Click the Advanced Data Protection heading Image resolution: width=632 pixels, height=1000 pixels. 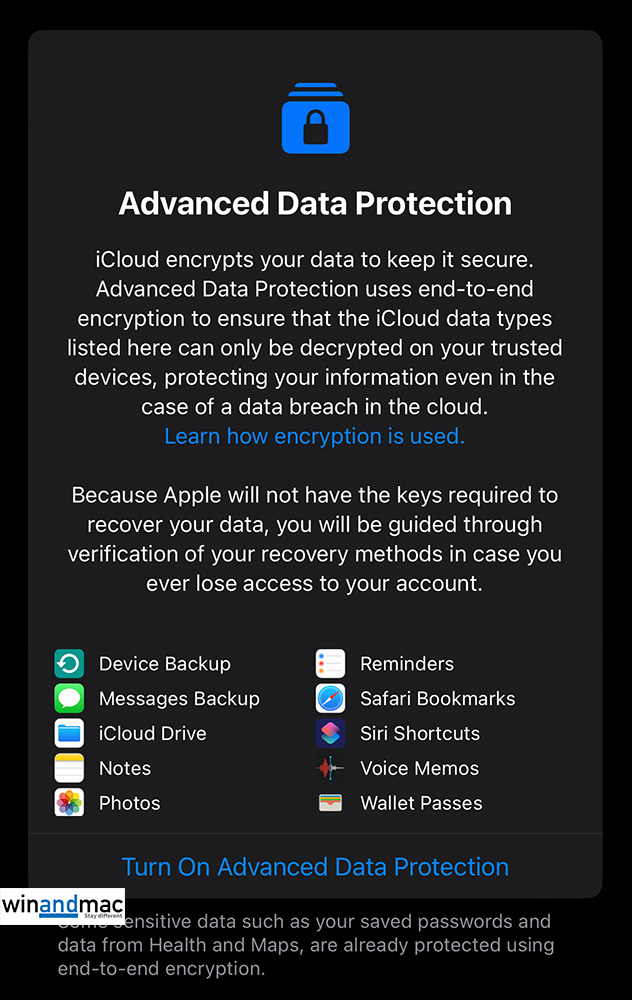(x=315, y=203)
